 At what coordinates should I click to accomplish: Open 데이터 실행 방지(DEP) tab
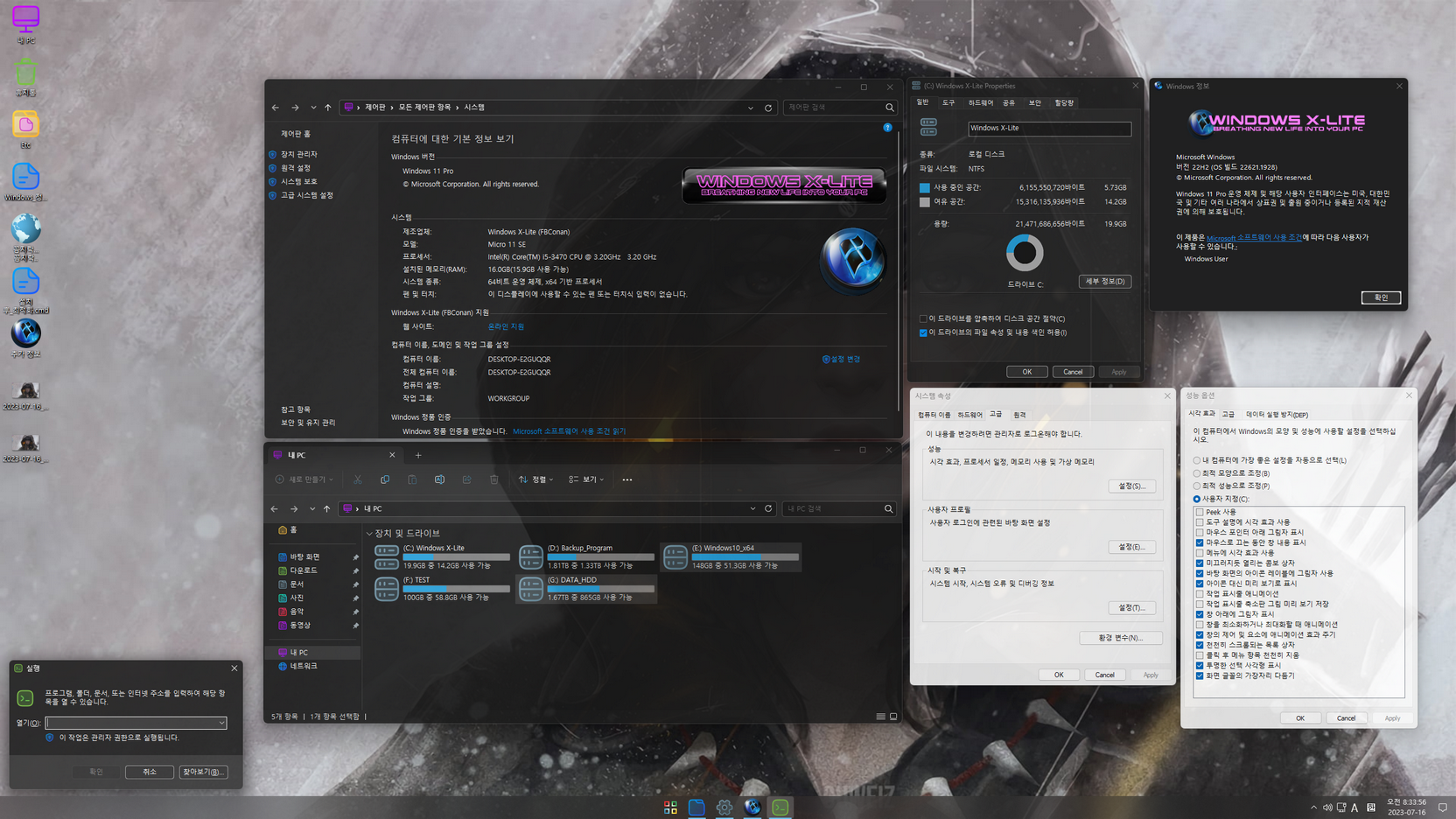pyautogui.click(x=1277, y=415)
